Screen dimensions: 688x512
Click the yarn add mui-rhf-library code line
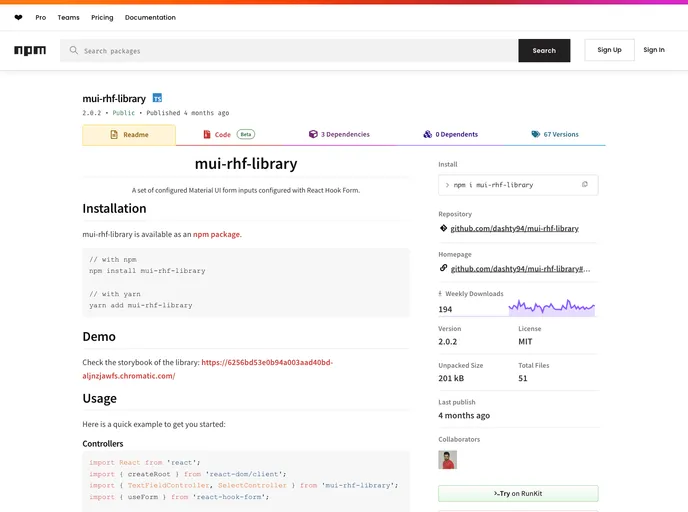click(x=141, y=305)
